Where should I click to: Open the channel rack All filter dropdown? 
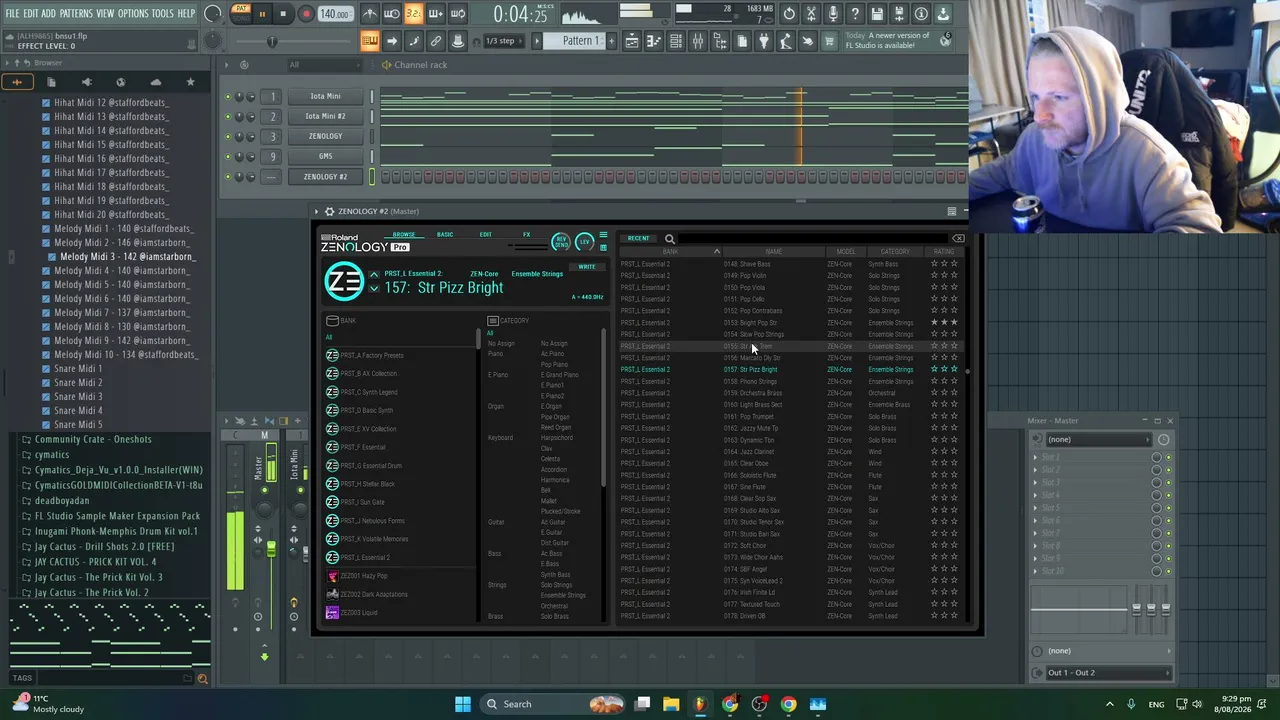tap(326, 65)
